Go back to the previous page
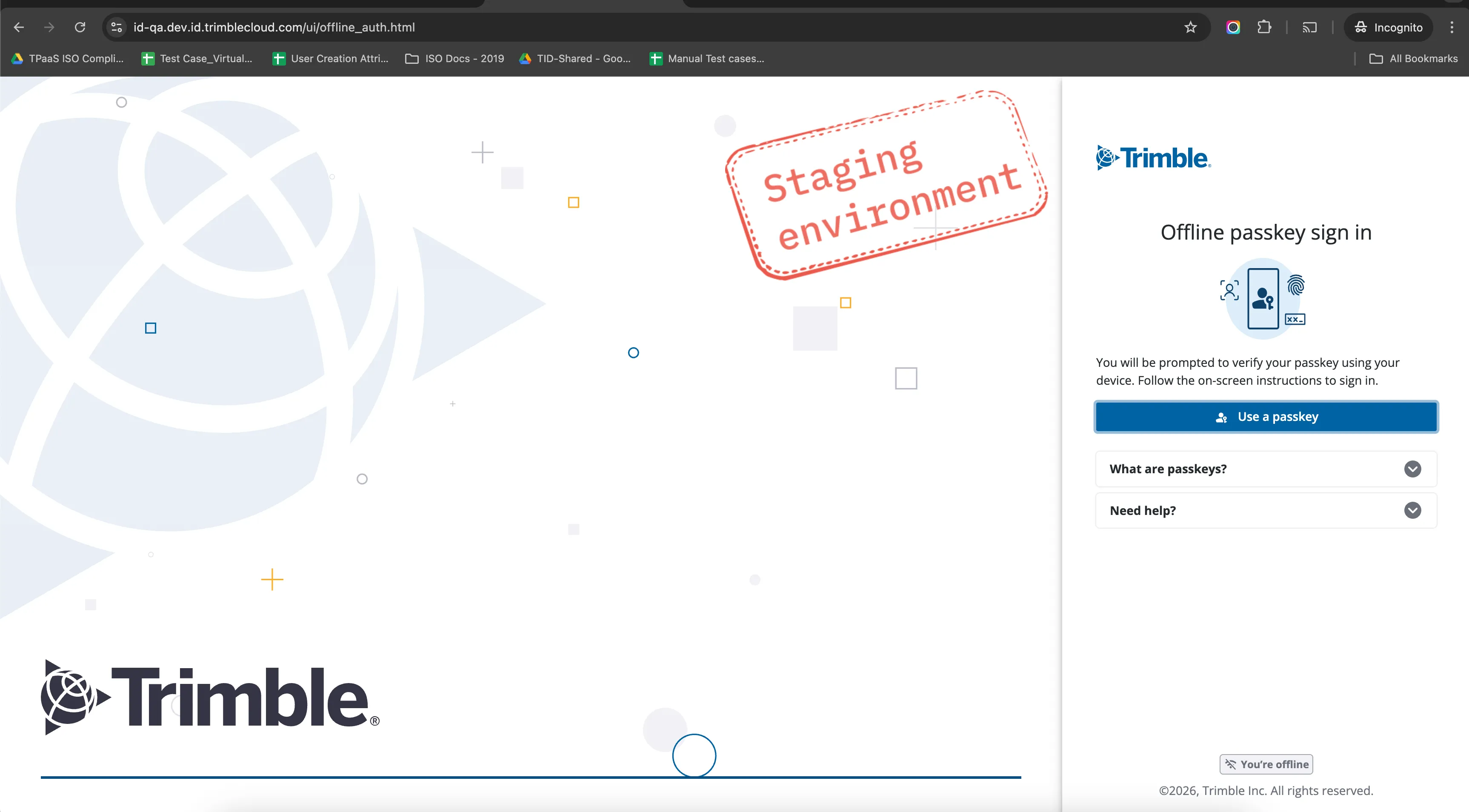This screenshot has height=812, width=1469. 19,27
